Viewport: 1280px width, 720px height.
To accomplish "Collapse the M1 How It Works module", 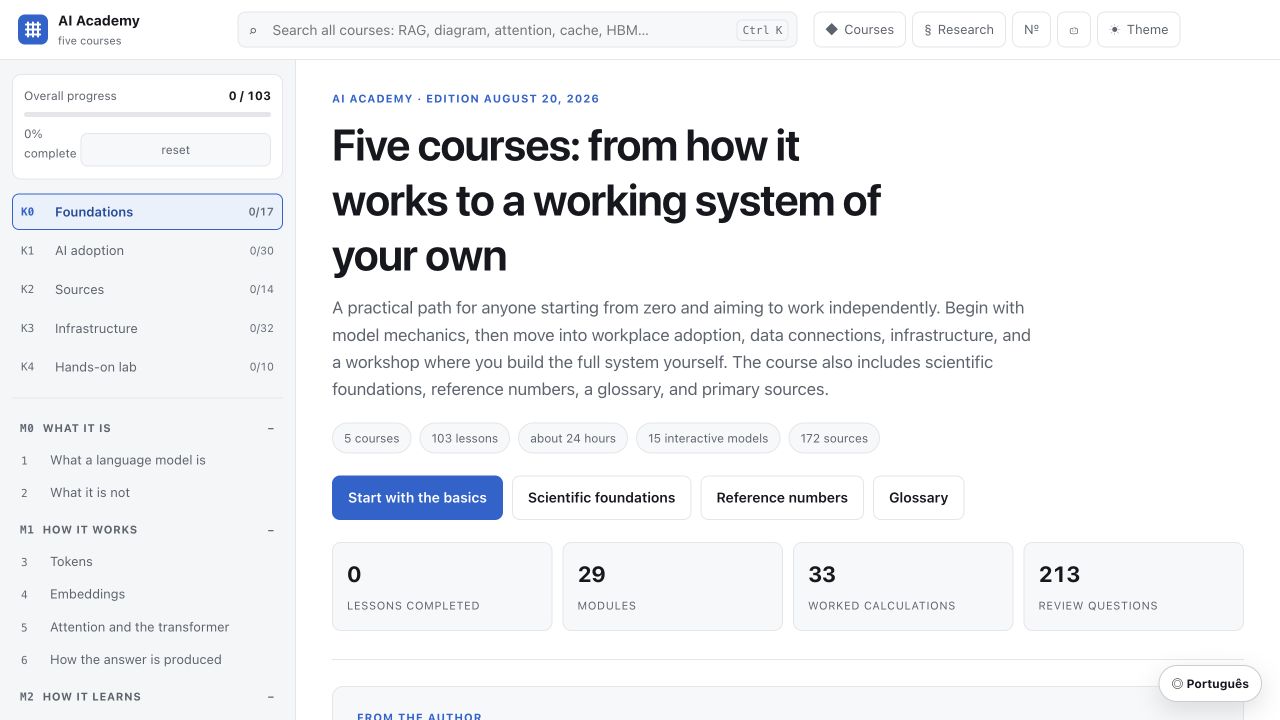I will (147, 530).
